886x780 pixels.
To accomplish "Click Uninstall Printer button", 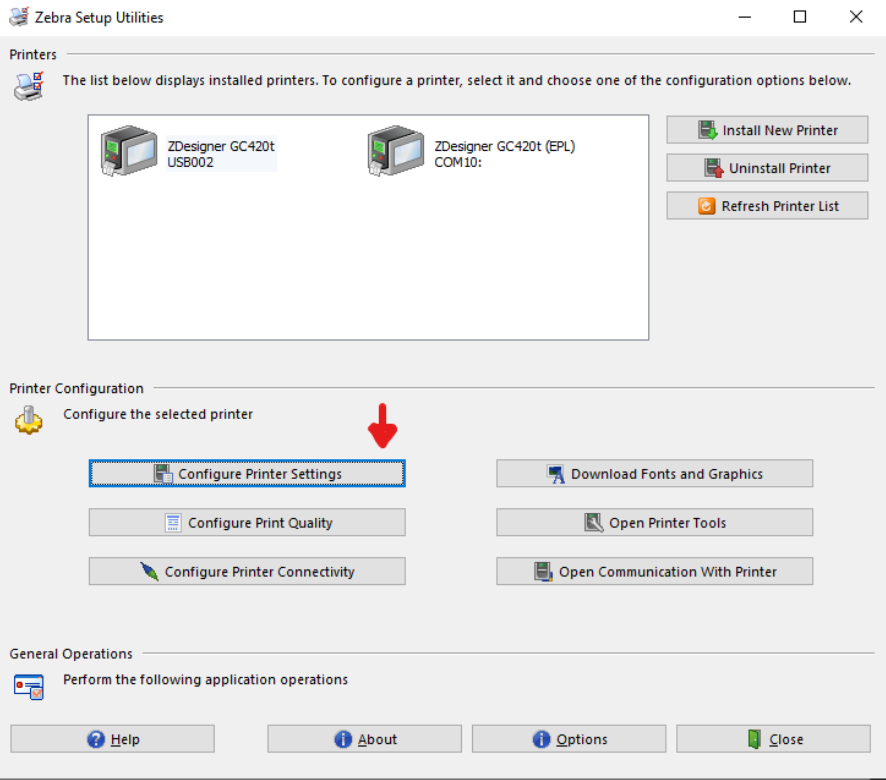I will tap(767, 168).
